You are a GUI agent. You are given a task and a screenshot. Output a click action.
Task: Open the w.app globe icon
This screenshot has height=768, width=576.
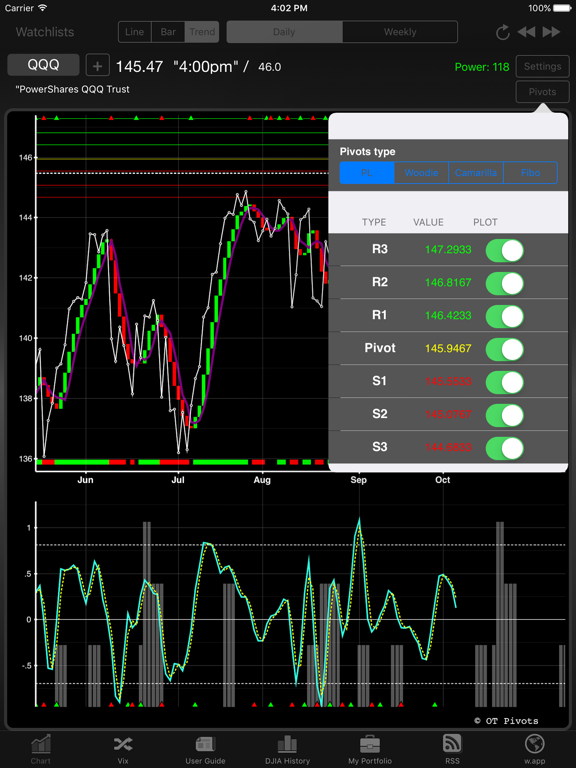tap(534, 744)
